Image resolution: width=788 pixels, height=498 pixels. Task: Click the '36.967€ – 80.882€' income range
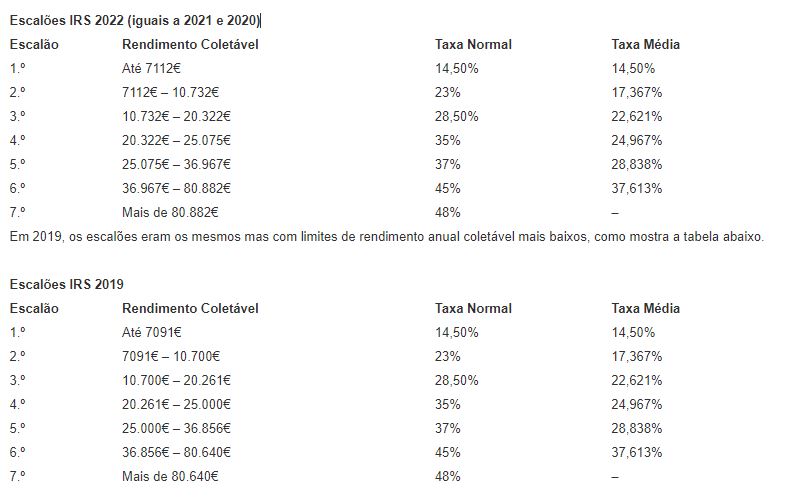click(x=176, y=188)
